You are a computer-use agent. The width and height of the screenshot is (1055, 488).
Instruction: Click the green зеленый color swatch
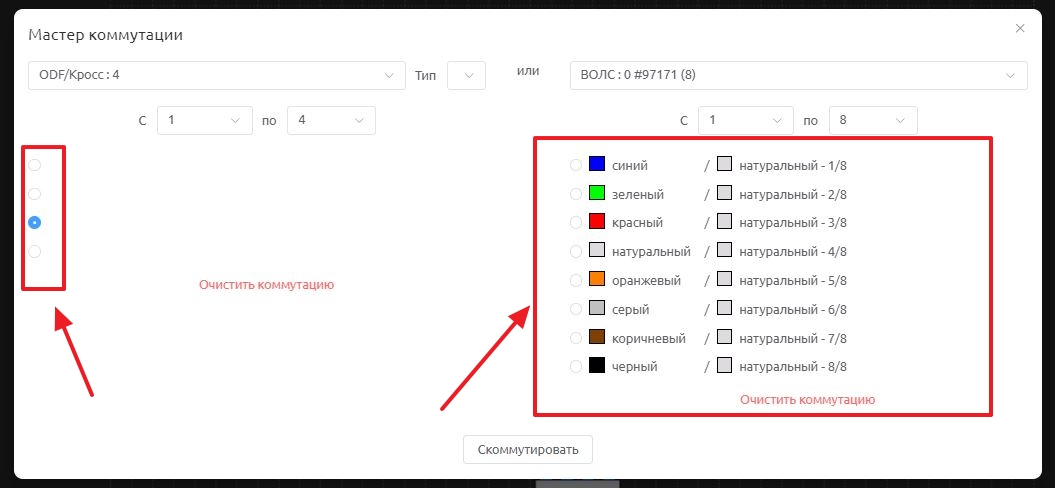597,193
